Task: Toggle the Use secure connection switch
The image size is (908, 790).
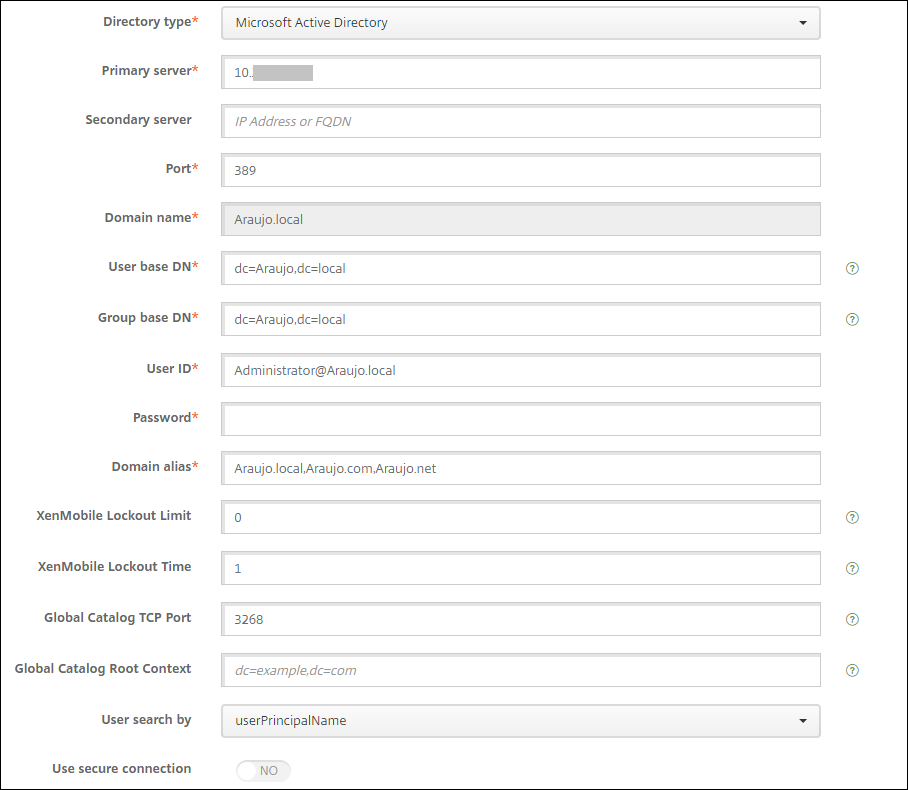Action: (264, 771)
